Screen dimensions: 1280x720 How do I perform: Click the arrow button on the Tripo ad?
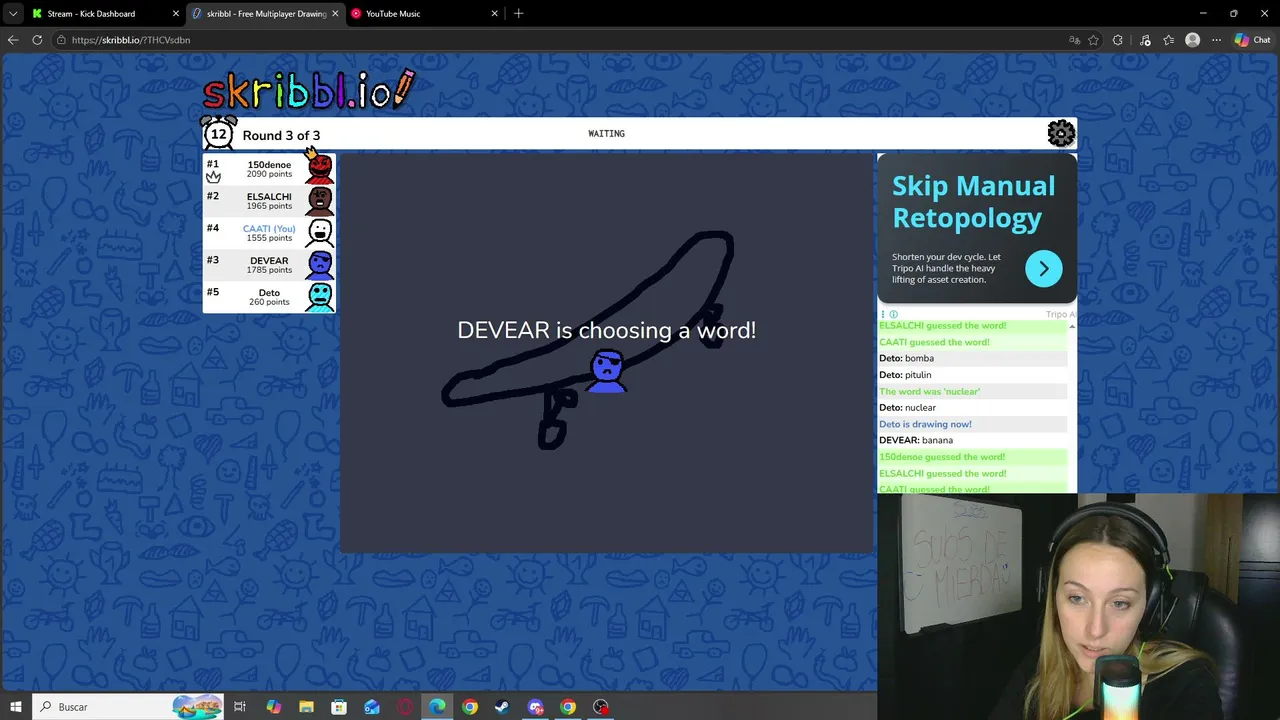pos(1043,268)
